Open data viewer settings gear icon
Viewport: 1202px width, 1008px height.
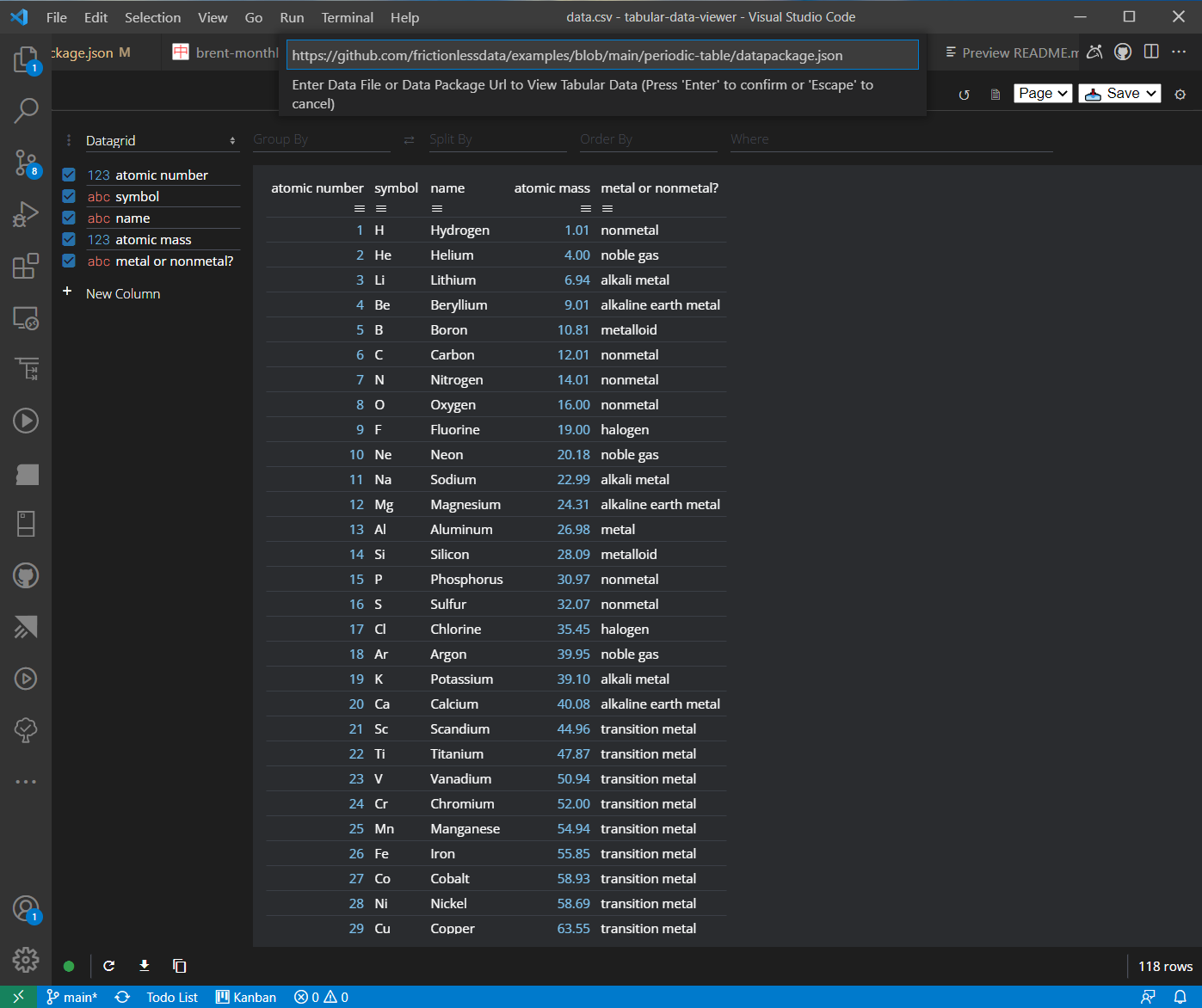tap(1180, 95)
